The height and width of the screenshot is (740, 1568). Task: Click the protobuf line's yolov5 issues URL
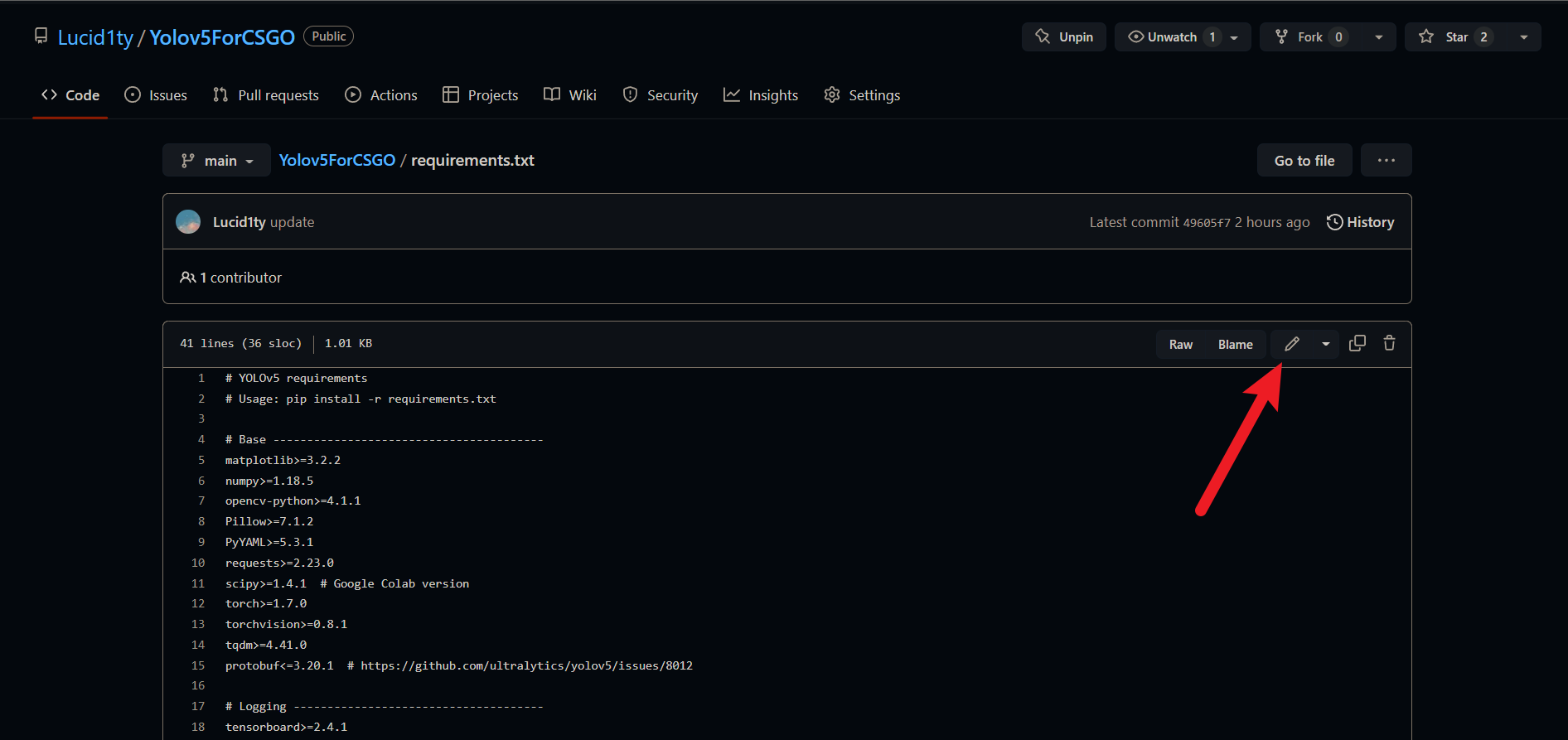(526, 665)
